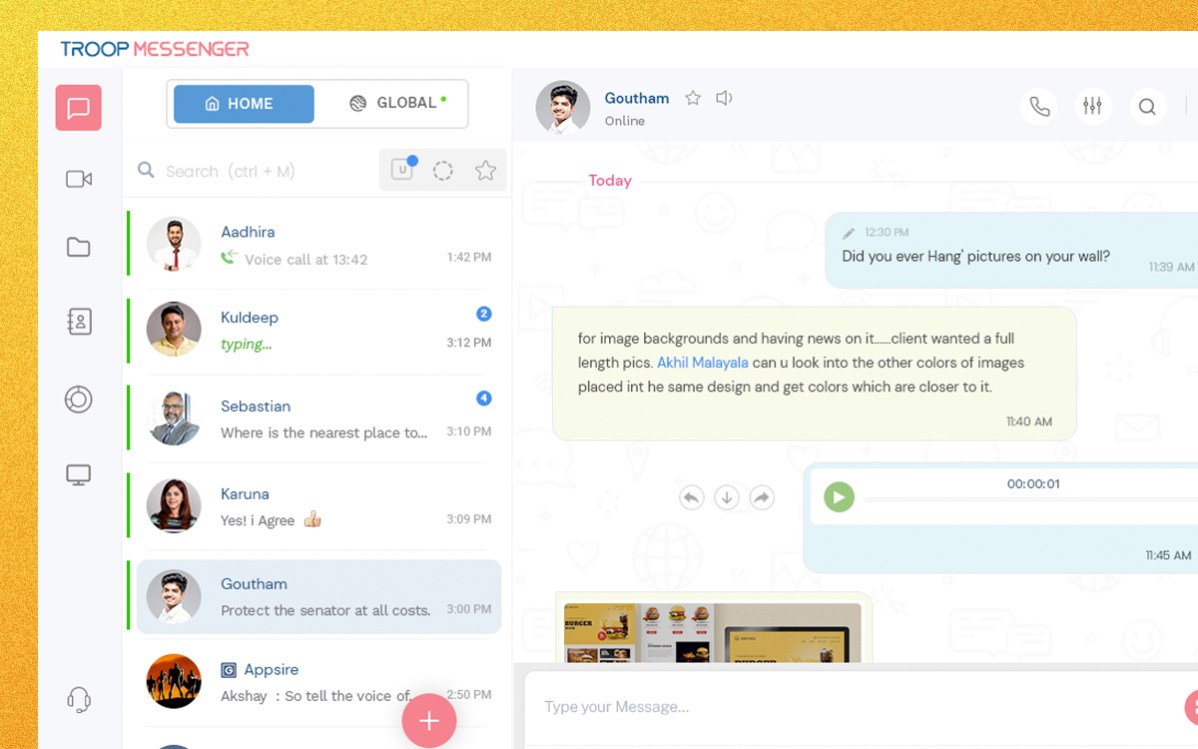The width and height of the screenshot is (1198, 749).
Task: Click the "Protect the senator at all costs." preview
Action: [x=325, y=611]
